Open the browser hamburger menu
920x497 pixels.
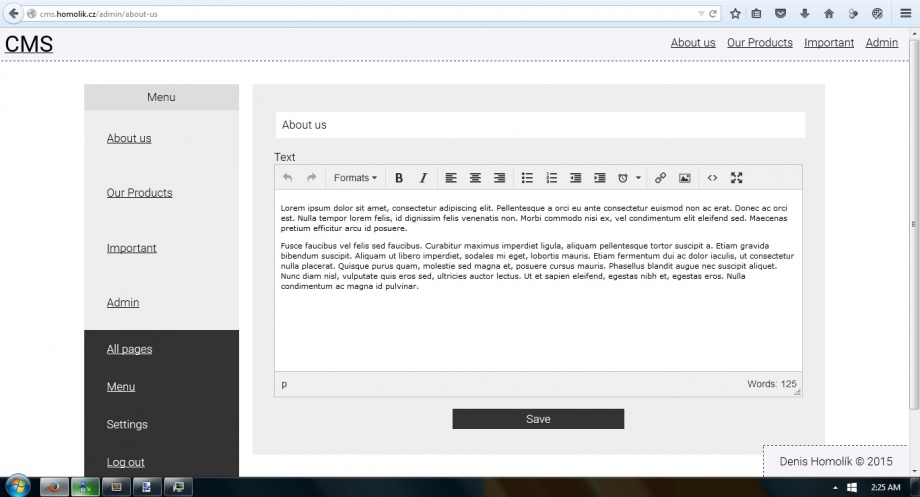(905, 13)
